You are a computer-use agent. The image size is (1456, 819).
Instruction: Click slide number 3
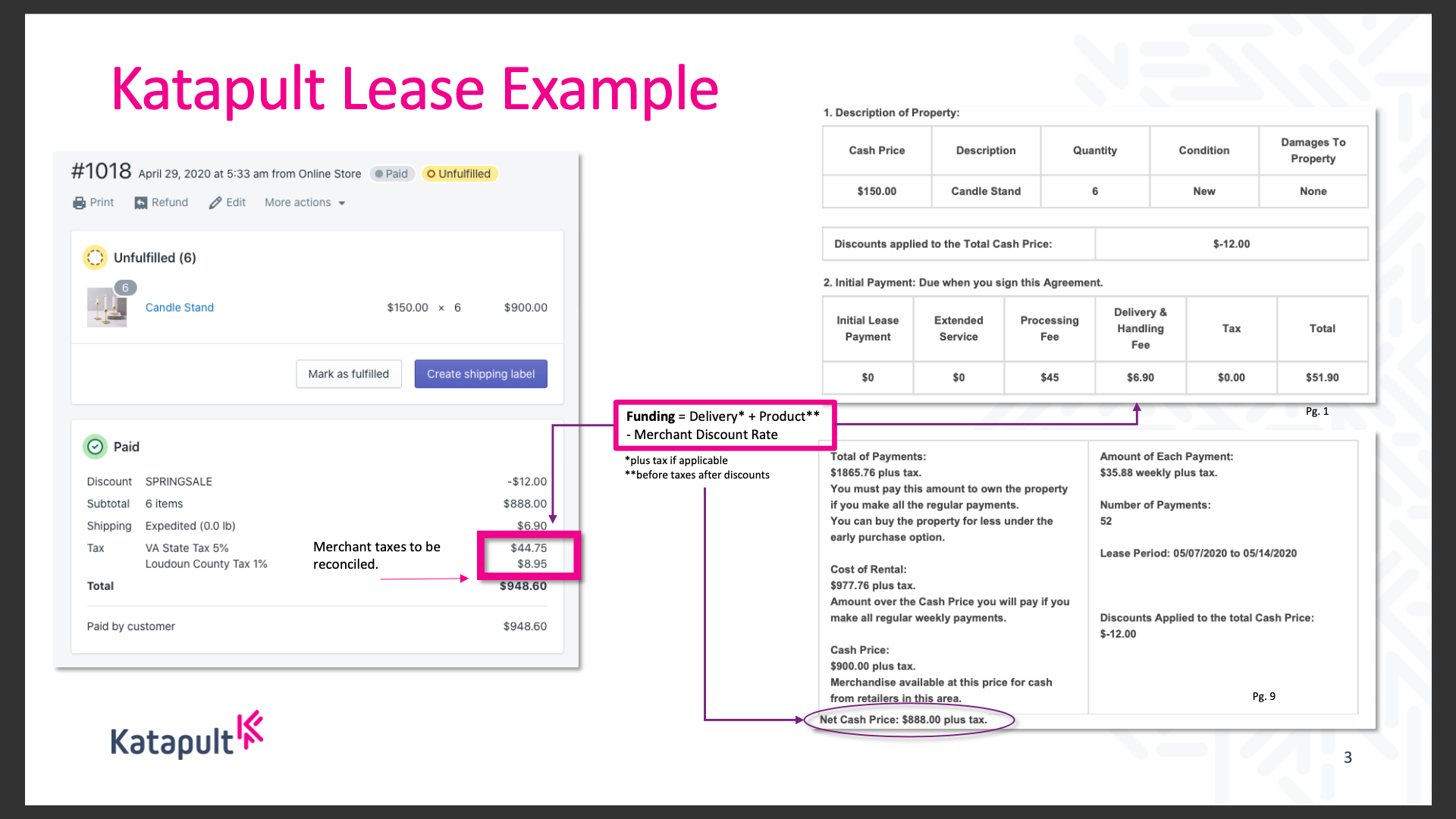click(1348, 757)
